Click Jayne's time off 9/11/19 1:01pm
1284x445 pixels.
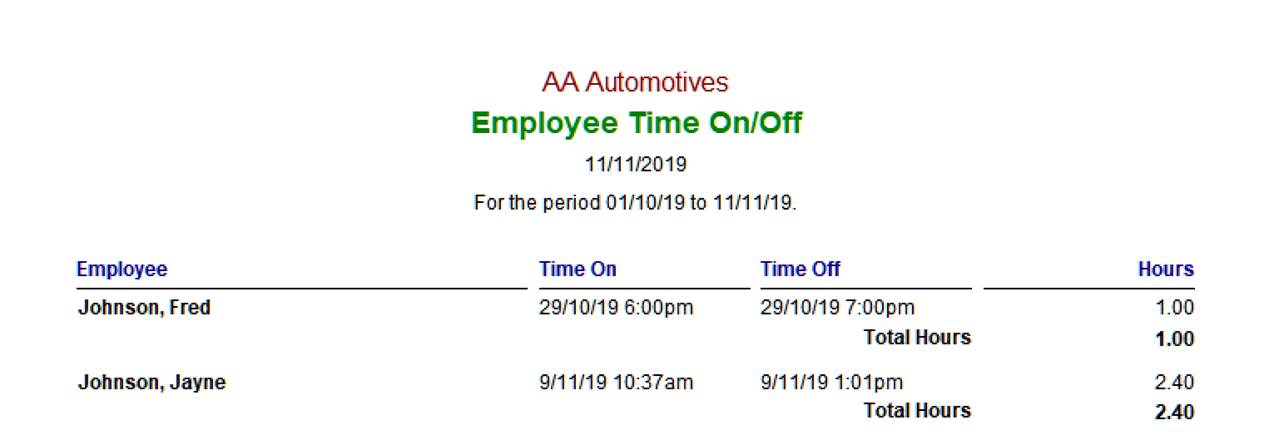click(831, 382)
